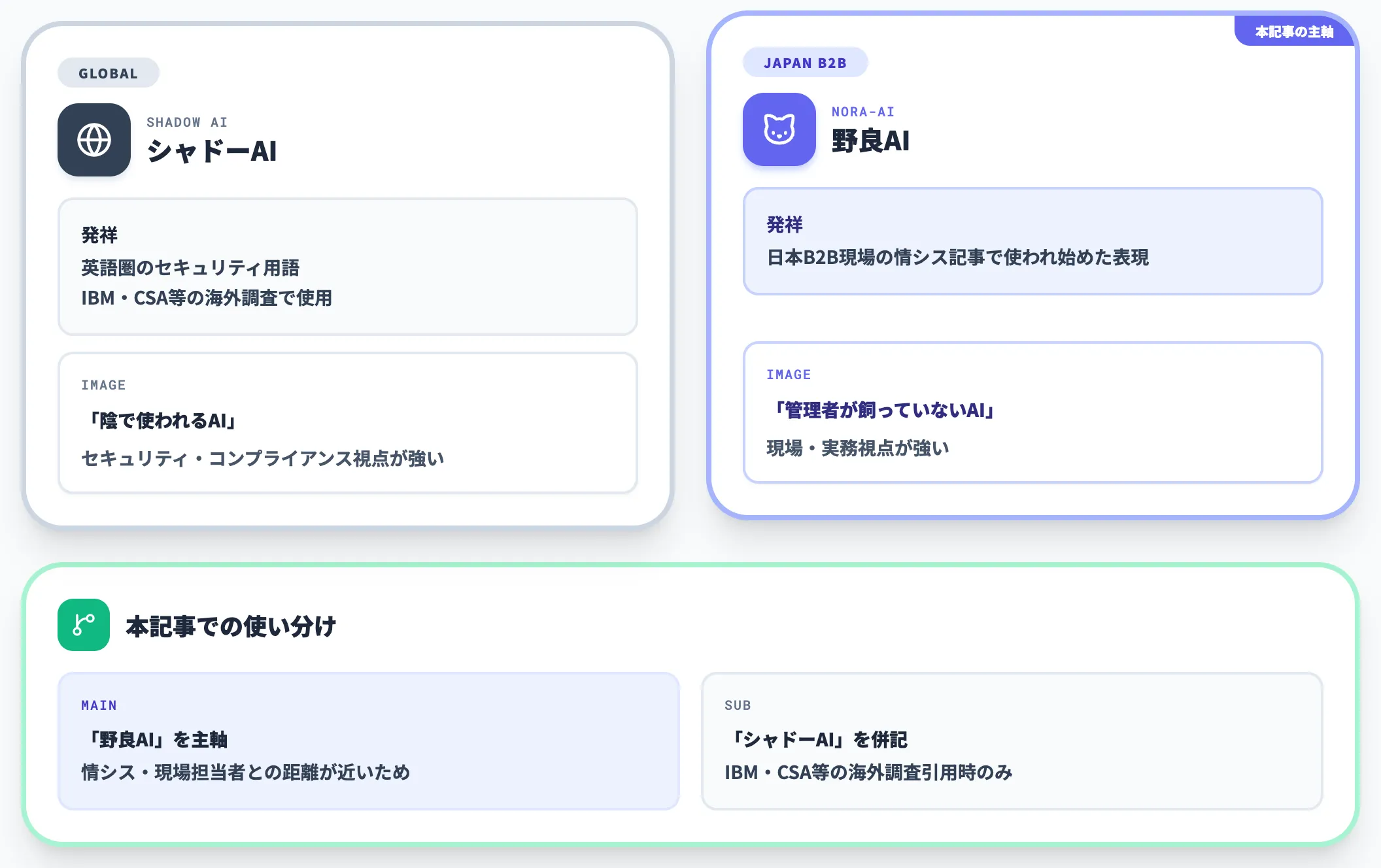Click the text セキュリティ・コンプライアンス視点が強い
Viewport: 1381px width, 868px height.
pos(263,458)
